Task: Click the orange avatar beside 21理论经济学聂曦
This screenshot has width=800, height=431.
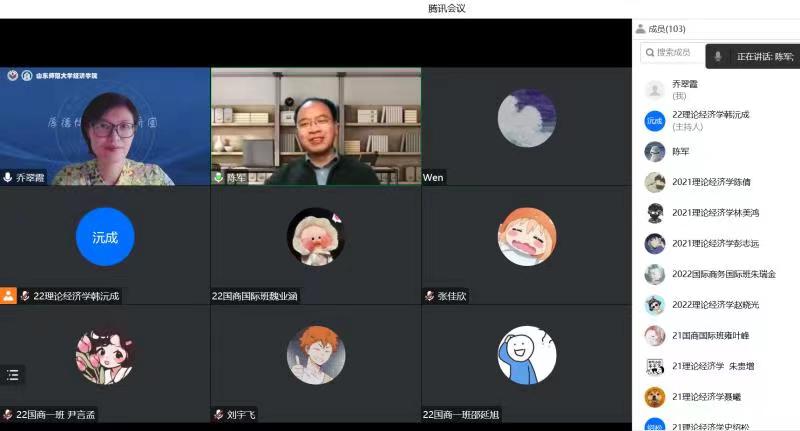Action: (655, 397)
